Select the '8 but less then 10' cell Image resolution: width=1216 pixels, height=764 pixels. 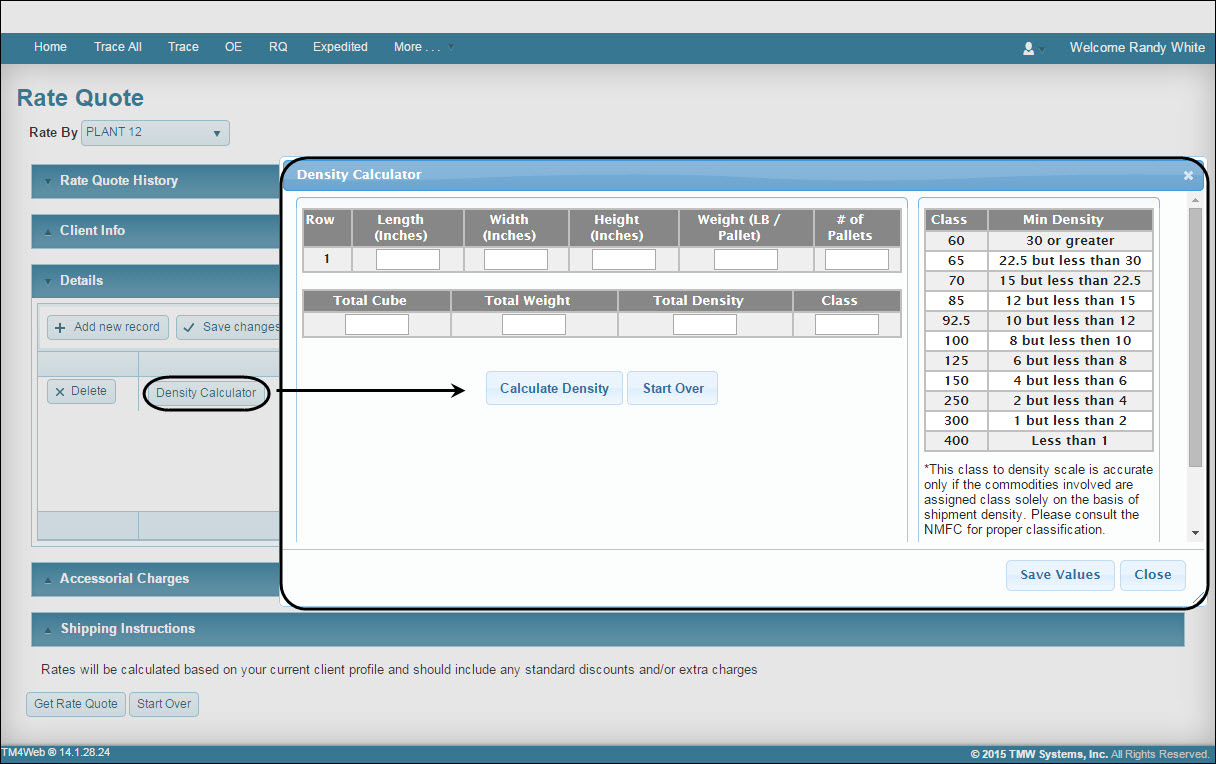coord(1070,341)
